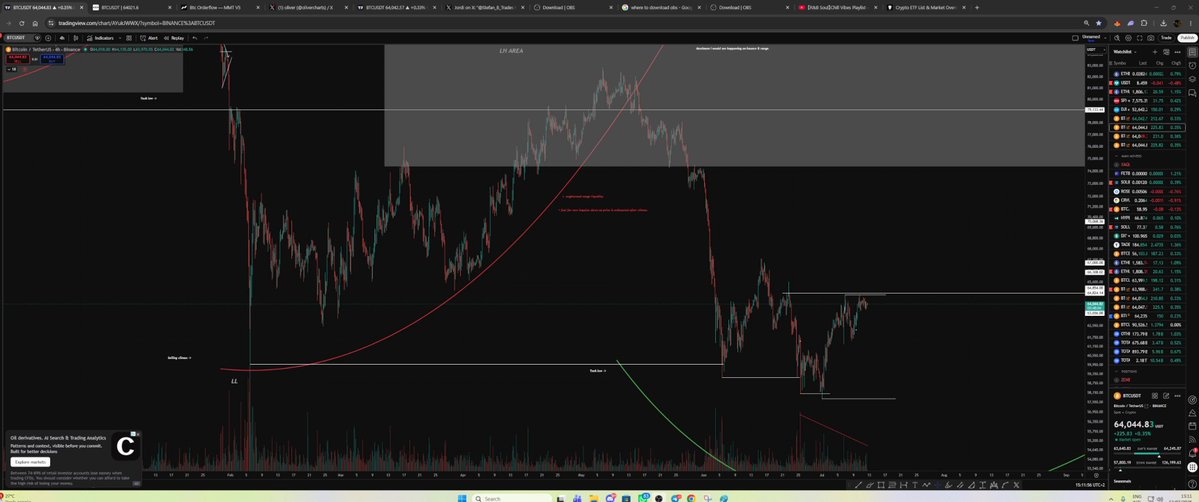Select the text drawing tool
1199x502 pixels.
(x=915, y=485)
